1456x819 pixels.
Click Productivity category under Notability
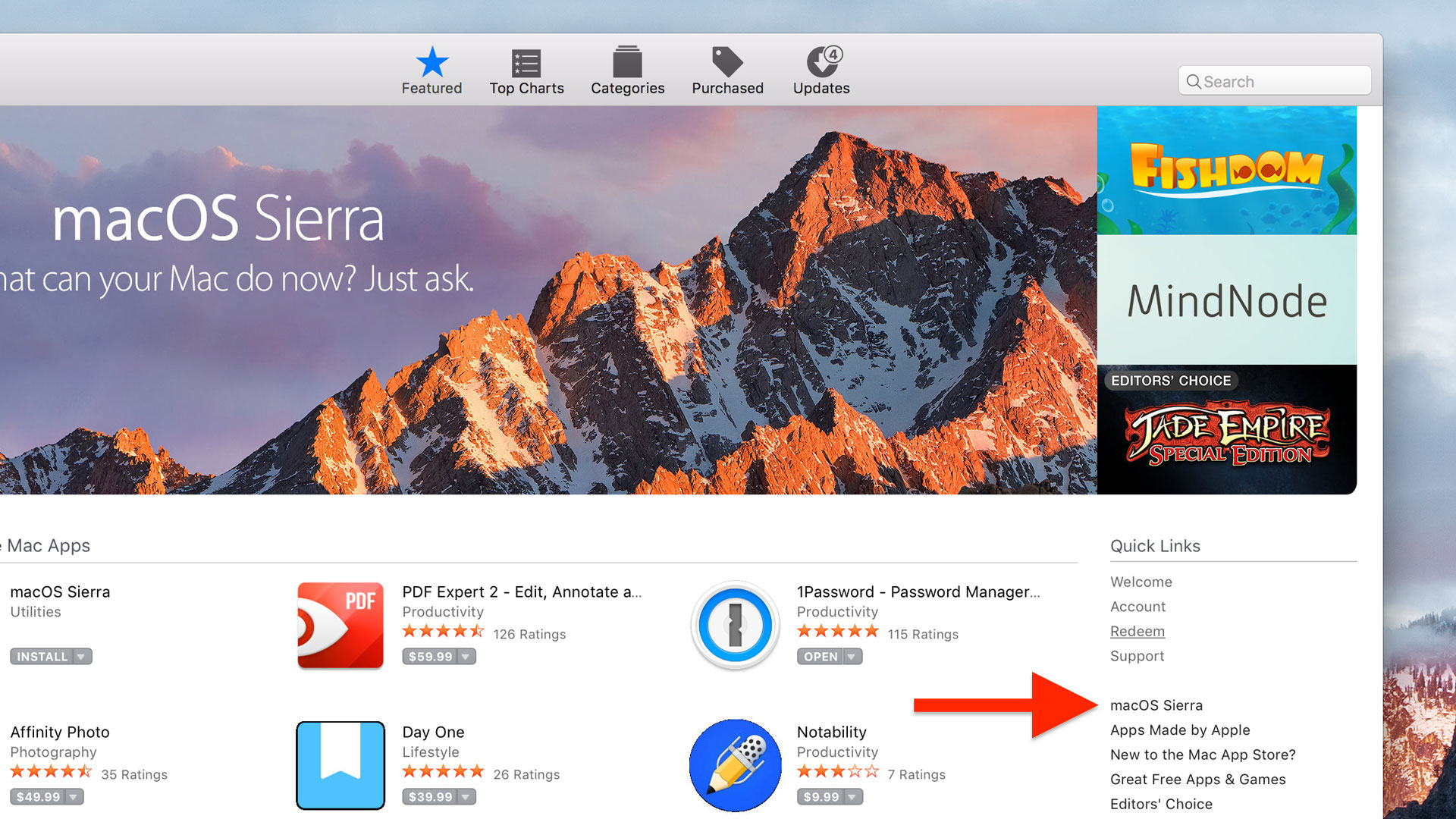(837, 752)
